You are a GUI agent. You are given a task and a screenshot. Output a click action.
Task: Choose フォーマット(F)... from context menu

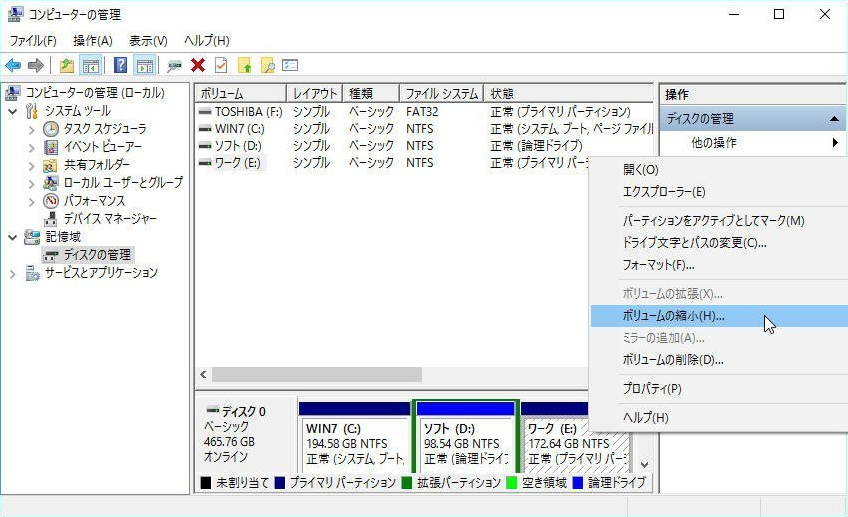click(x=718, y=265)
